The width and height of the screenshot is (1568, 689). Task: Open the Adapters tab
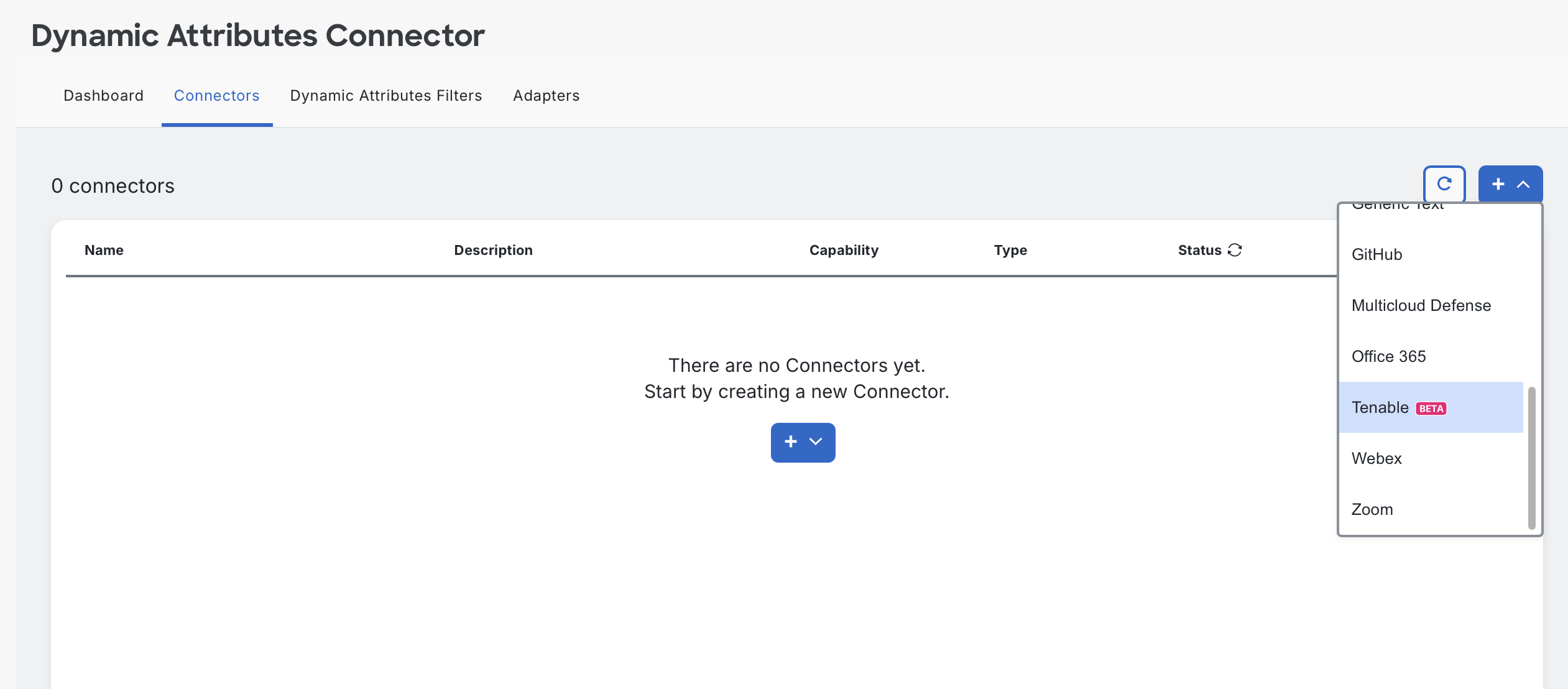pyautogui.click(x=546, y=95)
